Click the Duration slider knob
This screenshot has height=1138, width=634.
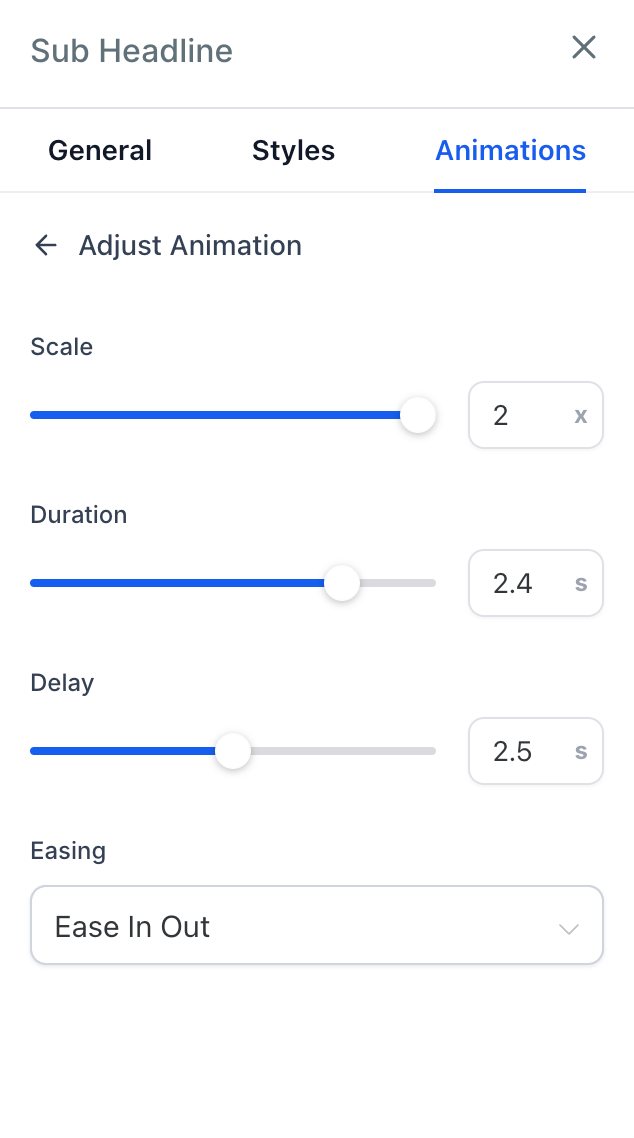coord(342,583)
